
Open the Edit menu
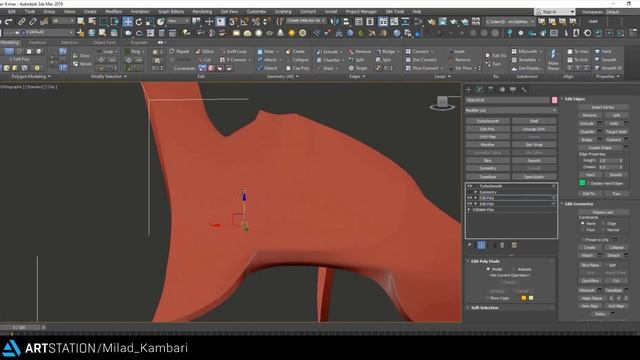11,12
